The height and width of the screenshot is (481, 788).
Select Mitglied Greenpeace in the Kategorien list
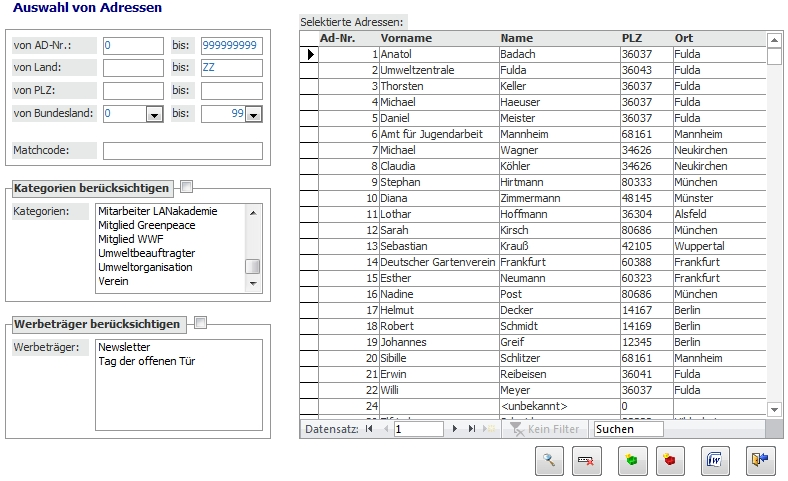146,225
